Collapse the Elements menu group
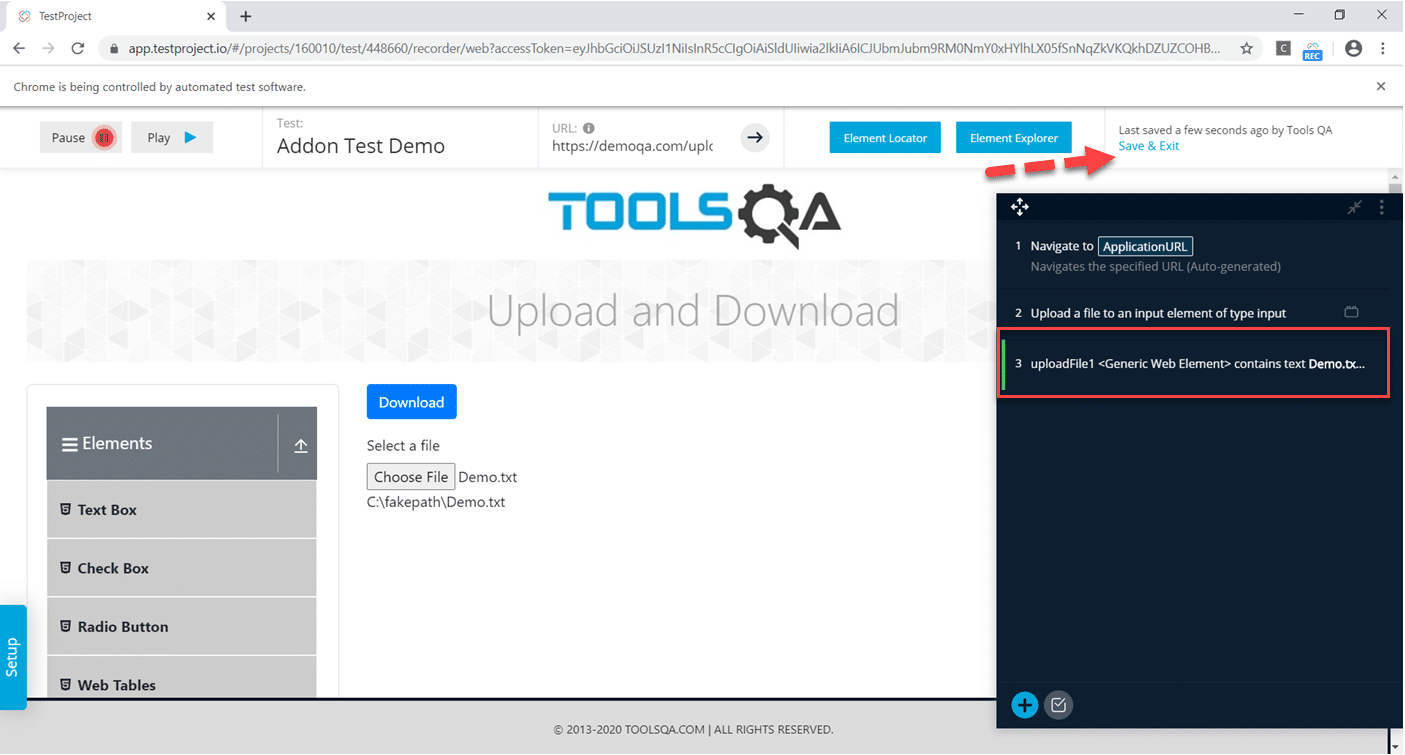The width and height of the screenshot is (1405, 755). tap(162, 444)
